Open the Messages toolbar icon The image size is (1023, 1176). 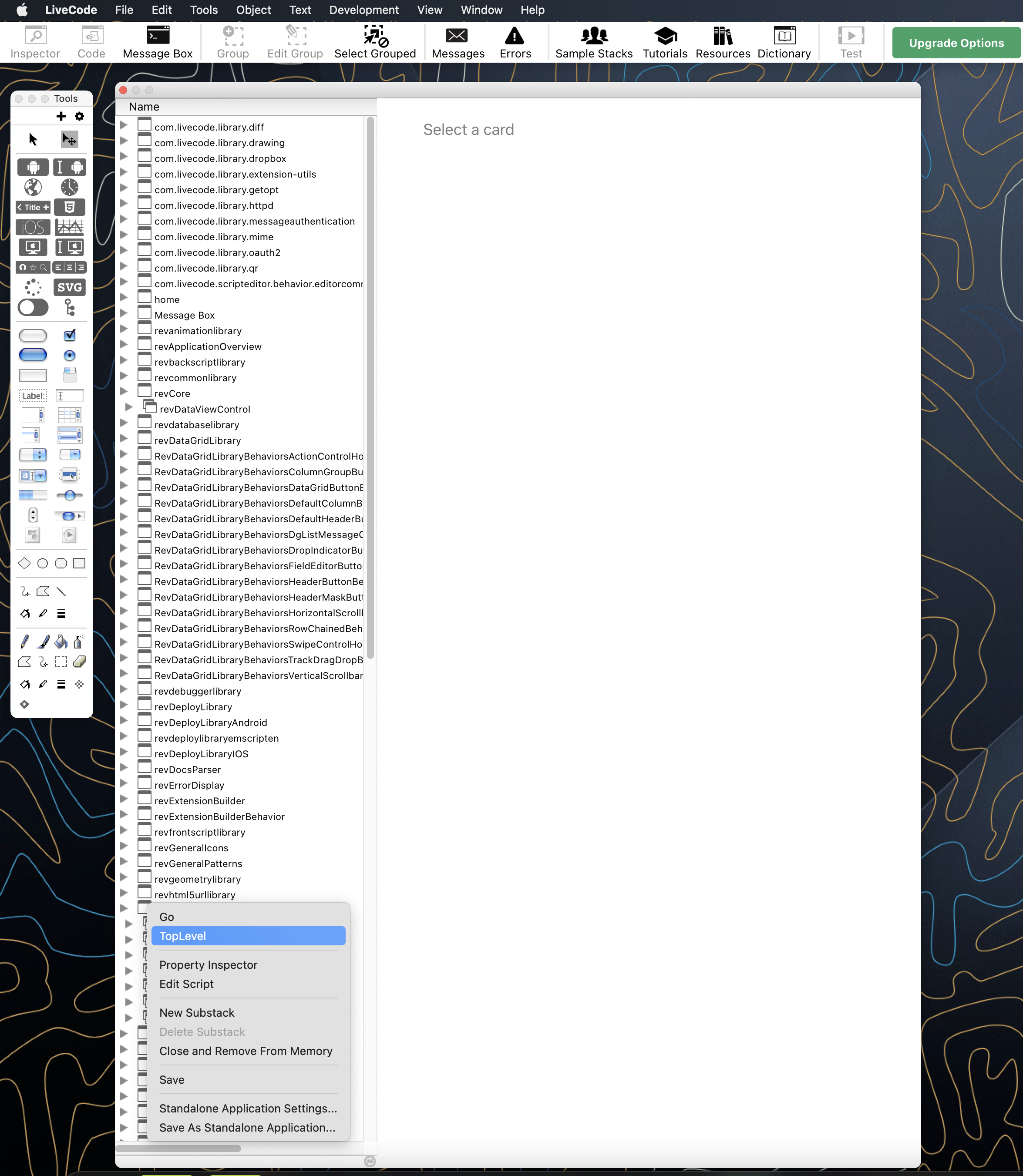[x=458, y=43]
